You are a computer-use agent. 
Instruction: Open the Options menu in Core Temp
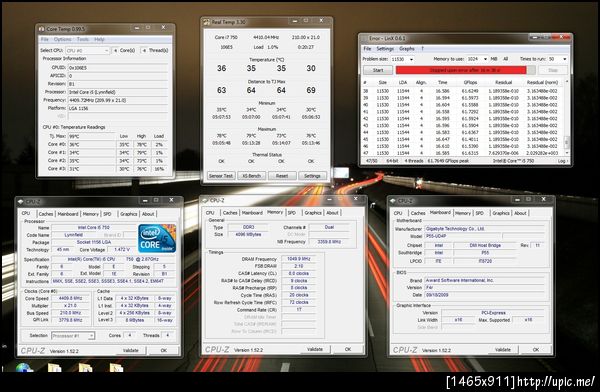pos(62,39)
